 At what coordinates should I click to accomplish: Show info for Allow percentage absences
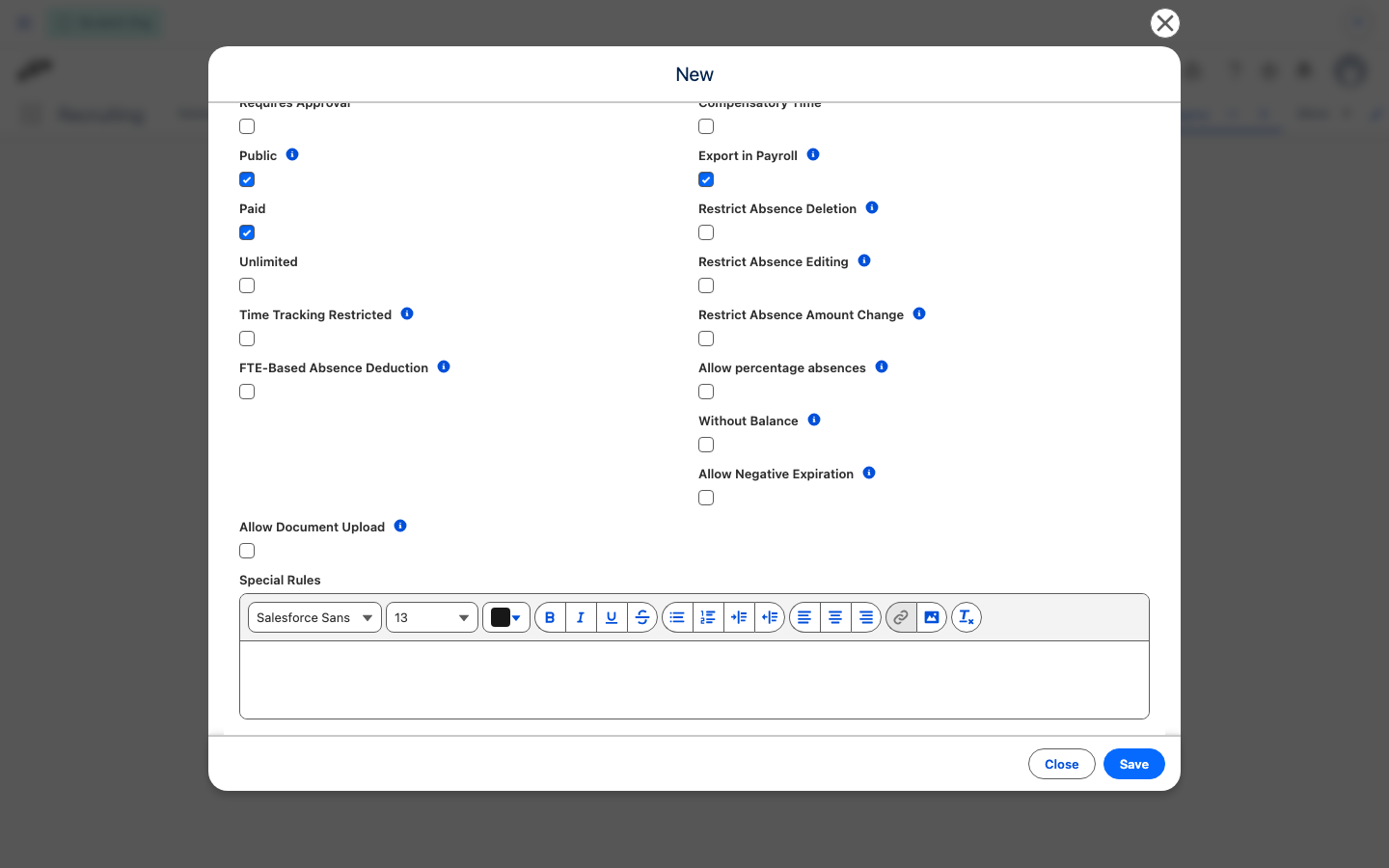[x=882, y=366]
